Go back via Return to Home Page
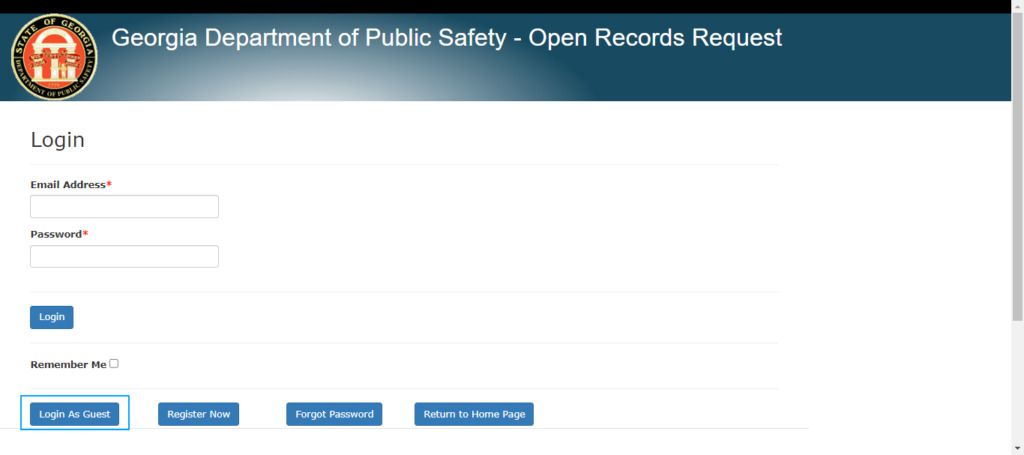Viewport: 1024px width, 455px height. pos(474,414)
